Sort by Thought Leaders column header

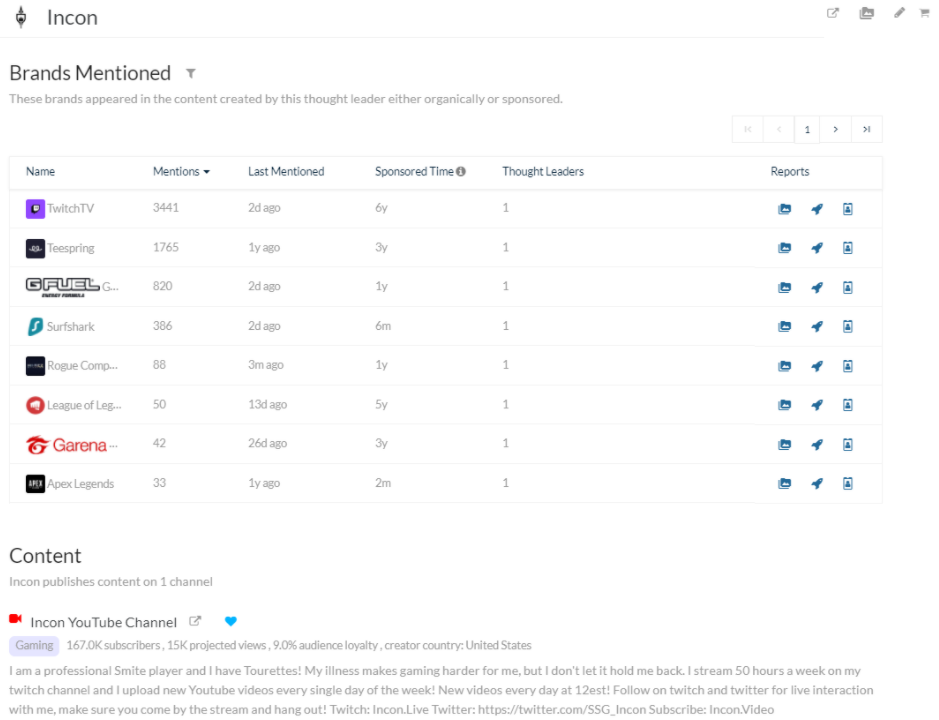click(x=543, y=171)
